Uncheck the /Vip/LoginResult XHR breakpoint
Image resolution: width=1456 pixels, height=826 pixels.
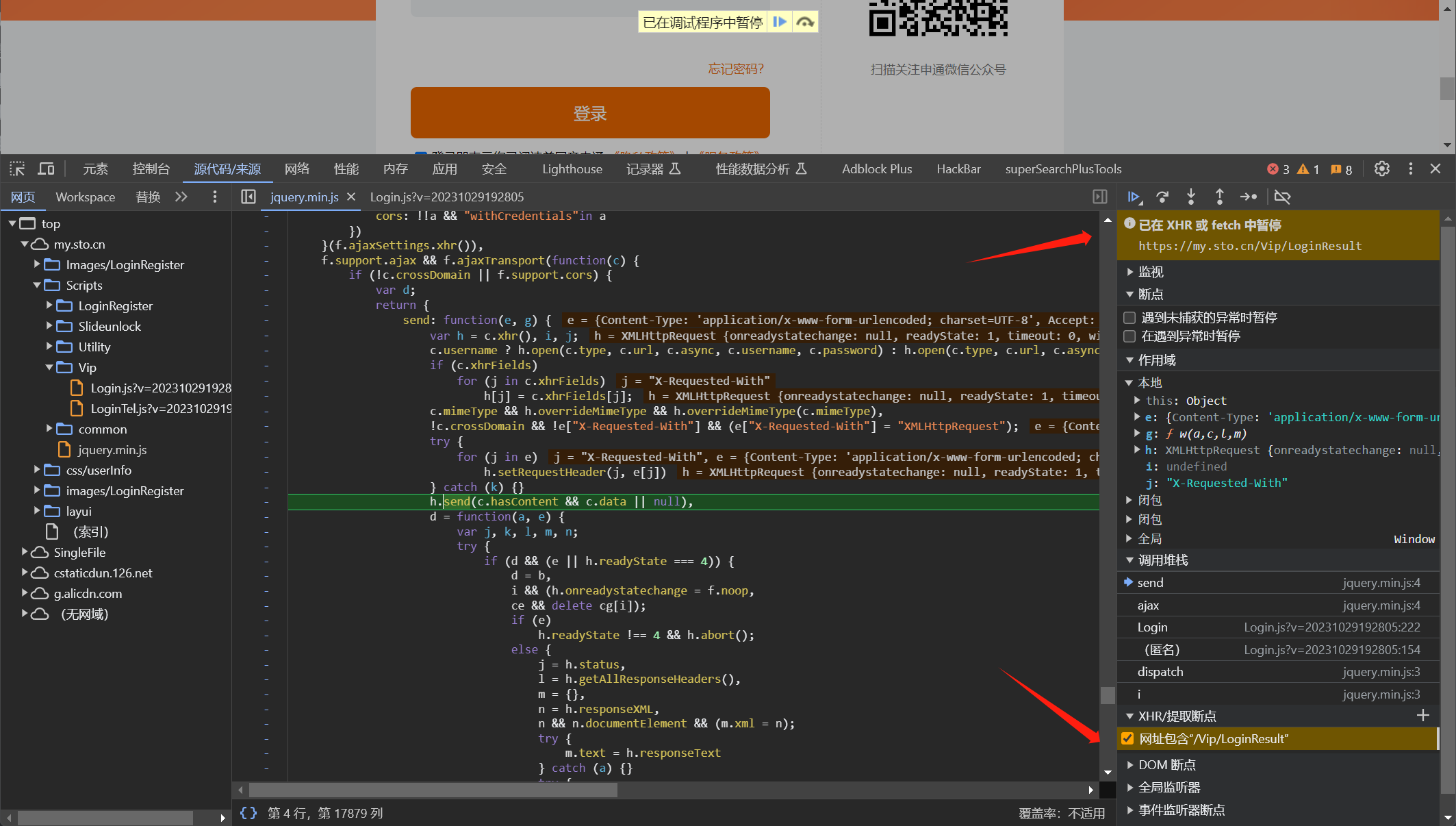[1127, 739]
